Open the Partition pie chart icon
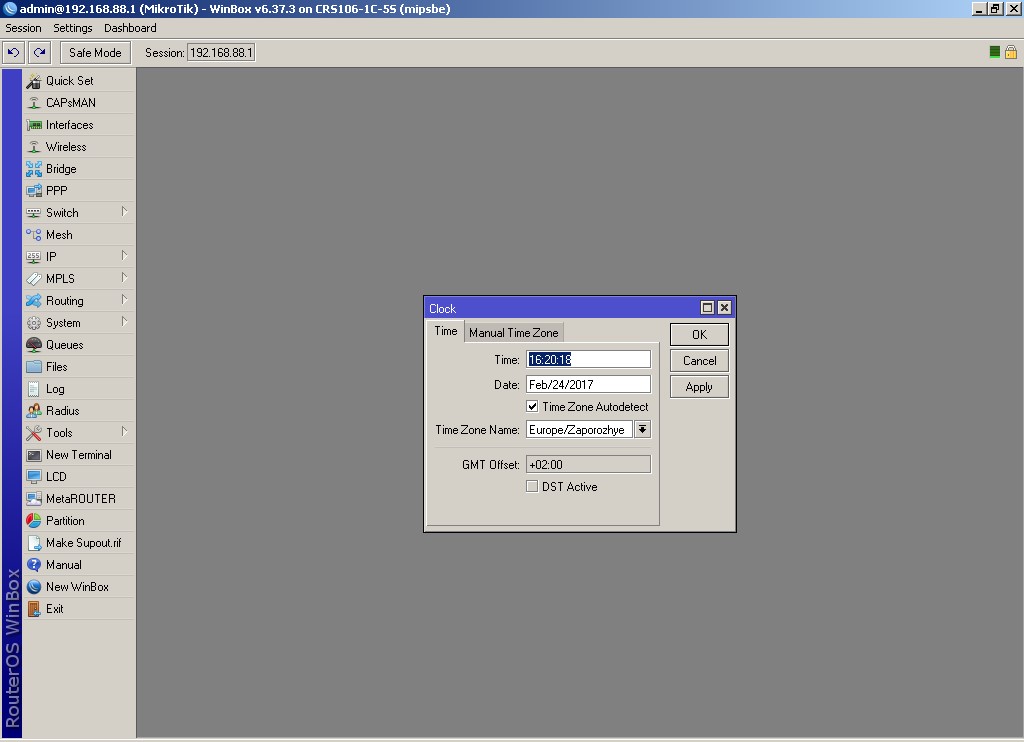Viewport: 1024px width, 742px height. (34, 521)
